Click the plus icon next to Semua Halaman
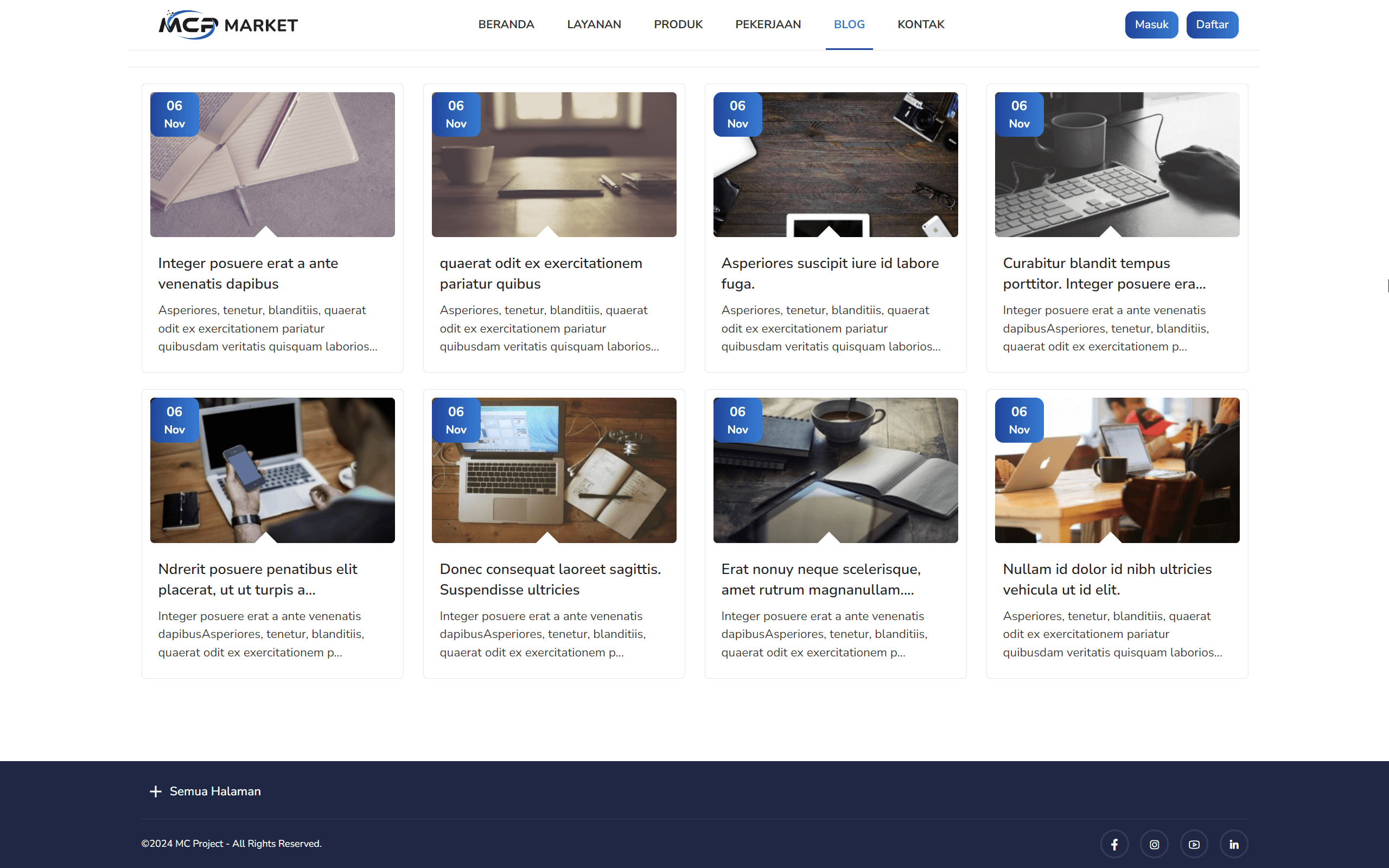This screenshot has width=1389, height=868. (155, 791)
